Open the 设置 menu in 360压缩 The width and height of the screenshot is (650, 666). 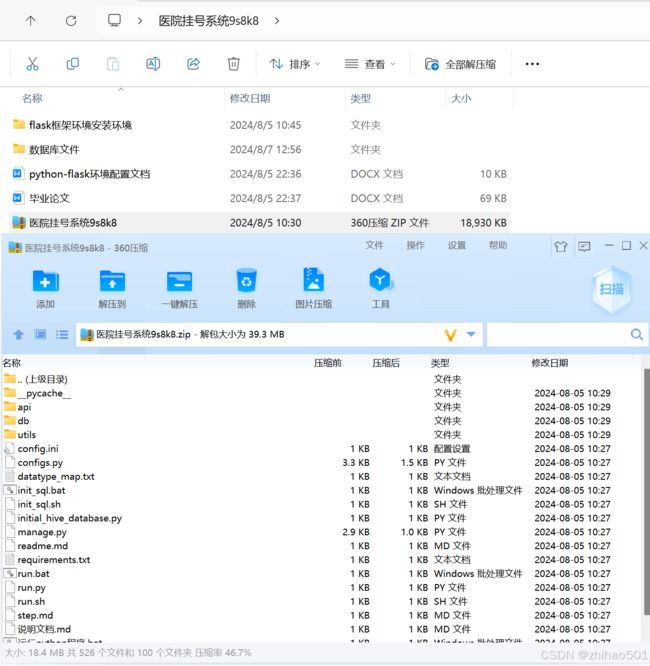457,245
